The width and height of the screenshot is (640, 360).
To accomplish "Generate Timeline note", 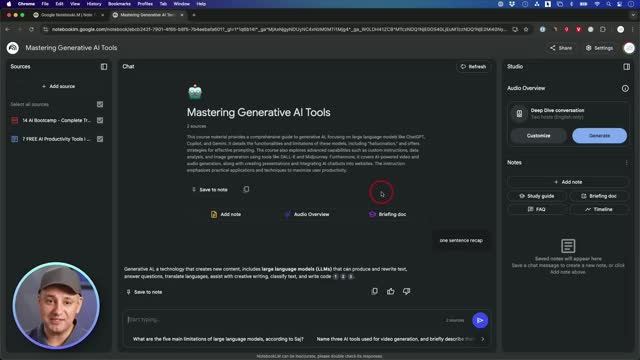I will click(x=599, y=209).
